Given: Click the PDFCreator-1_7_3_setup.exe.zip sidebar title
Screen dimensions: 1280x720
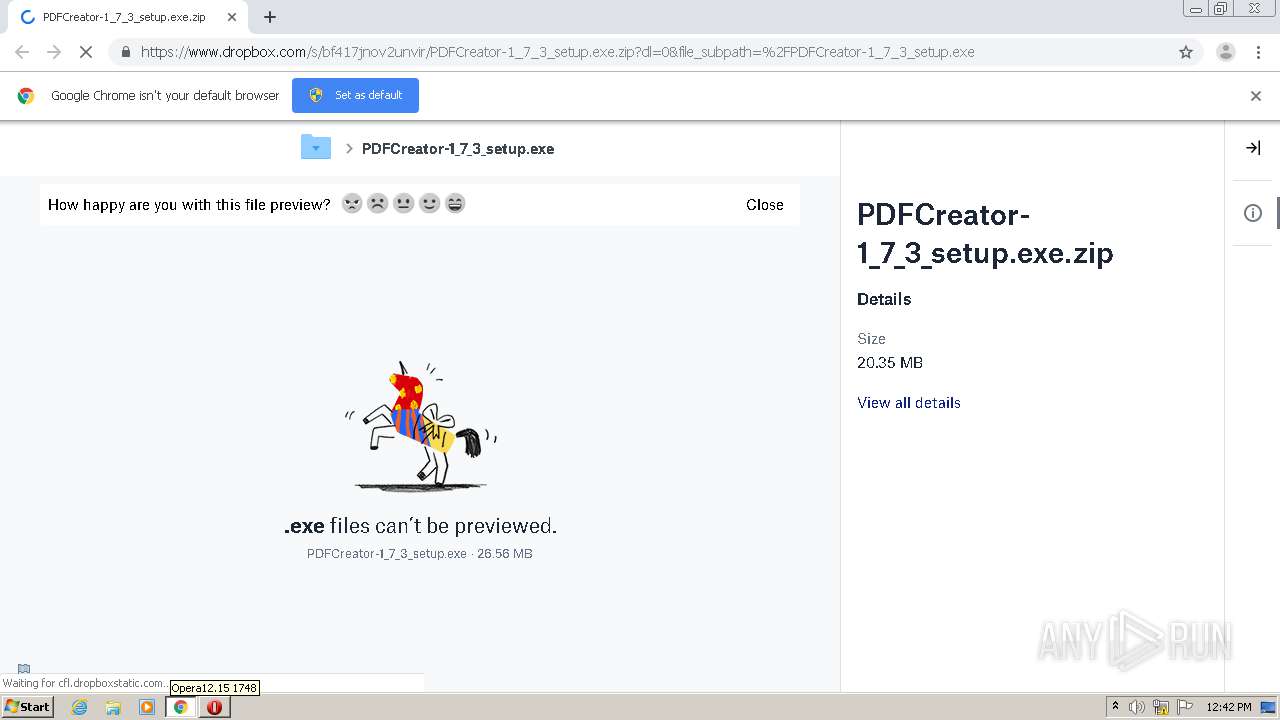Looking at the screenshot, I should [x=985, y=234].
